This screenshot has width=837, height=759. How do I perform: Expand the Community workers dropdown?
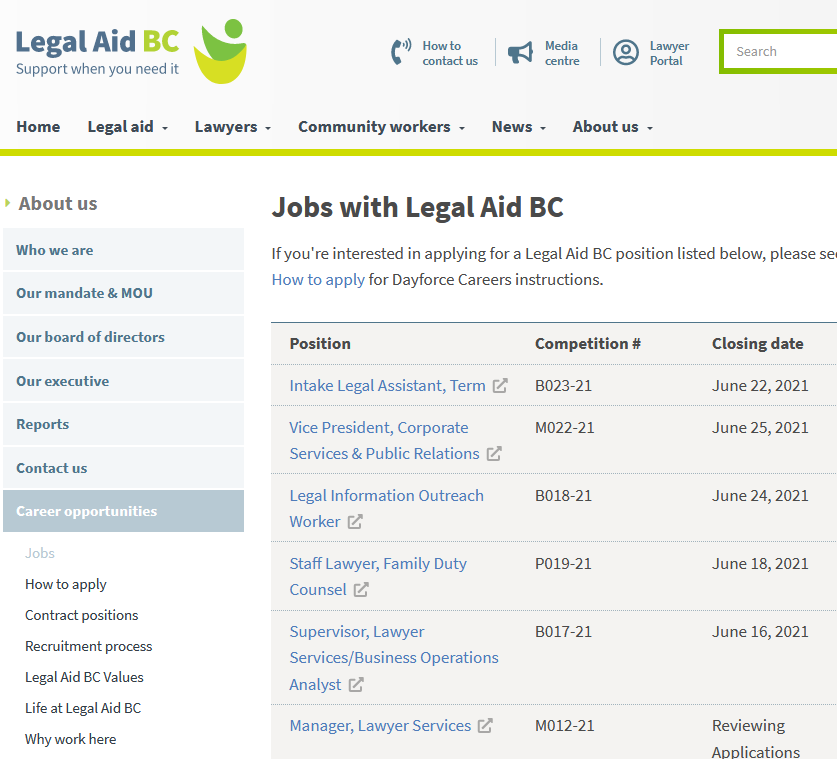click(381, 127)
